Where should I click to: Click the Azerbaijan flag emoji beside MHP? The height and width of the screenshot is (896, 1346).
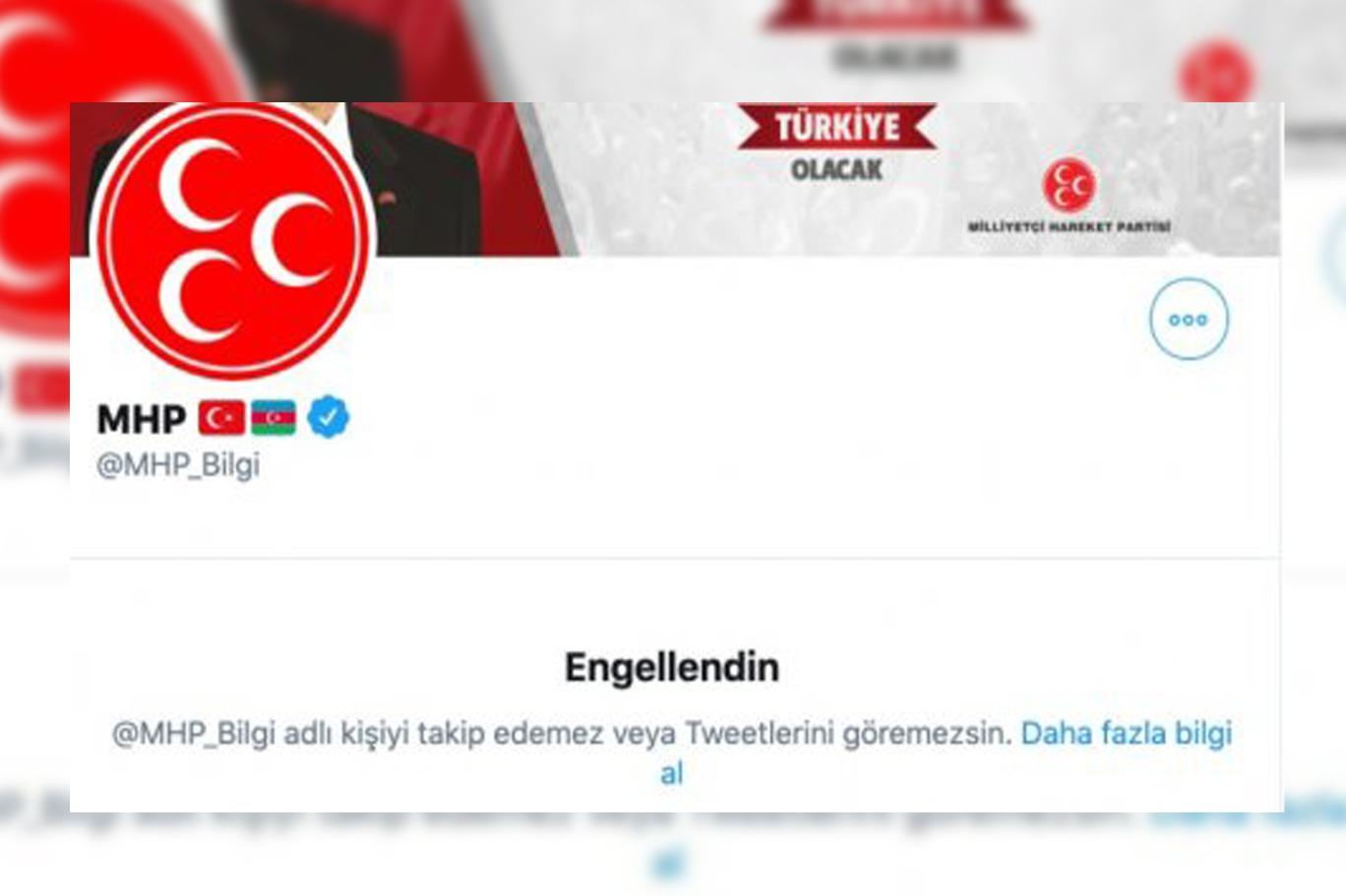(x=274, y=418)
